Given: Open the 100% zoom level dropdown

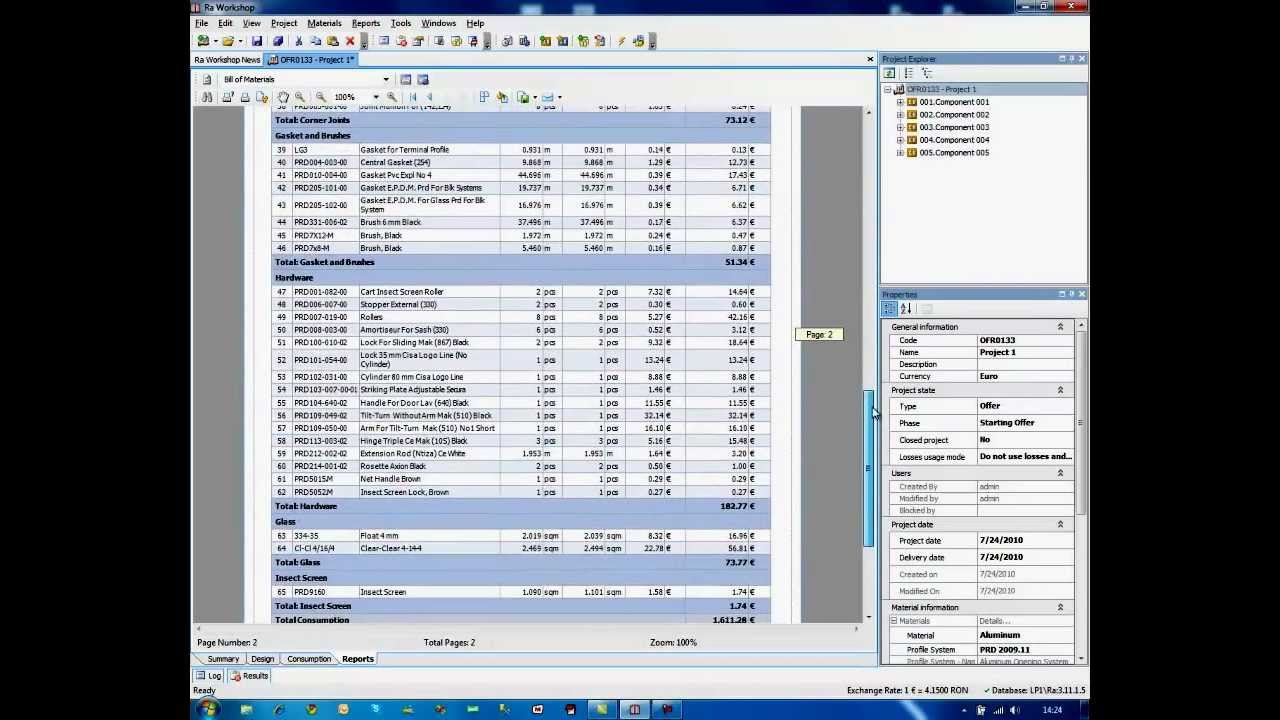Looking at the screenshot, I should point(375,97).
